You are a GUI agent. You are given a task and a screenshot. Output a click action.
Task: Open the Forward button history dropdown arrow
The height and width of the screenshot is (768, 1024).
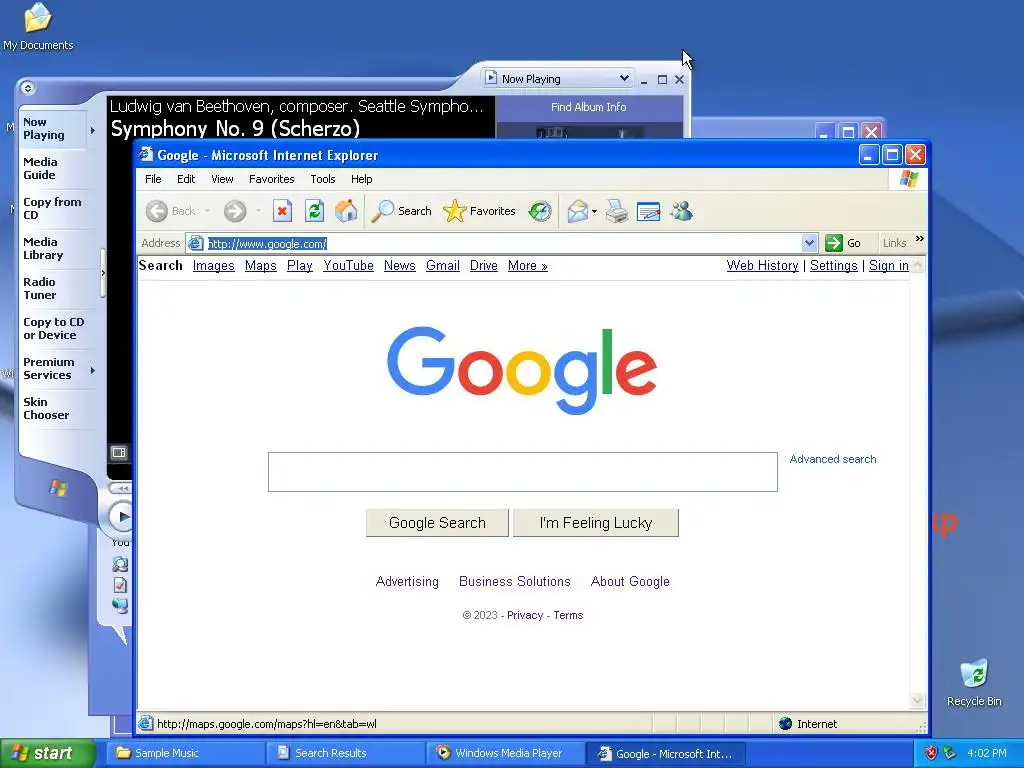pyautogui.click(x=258, y=211)
